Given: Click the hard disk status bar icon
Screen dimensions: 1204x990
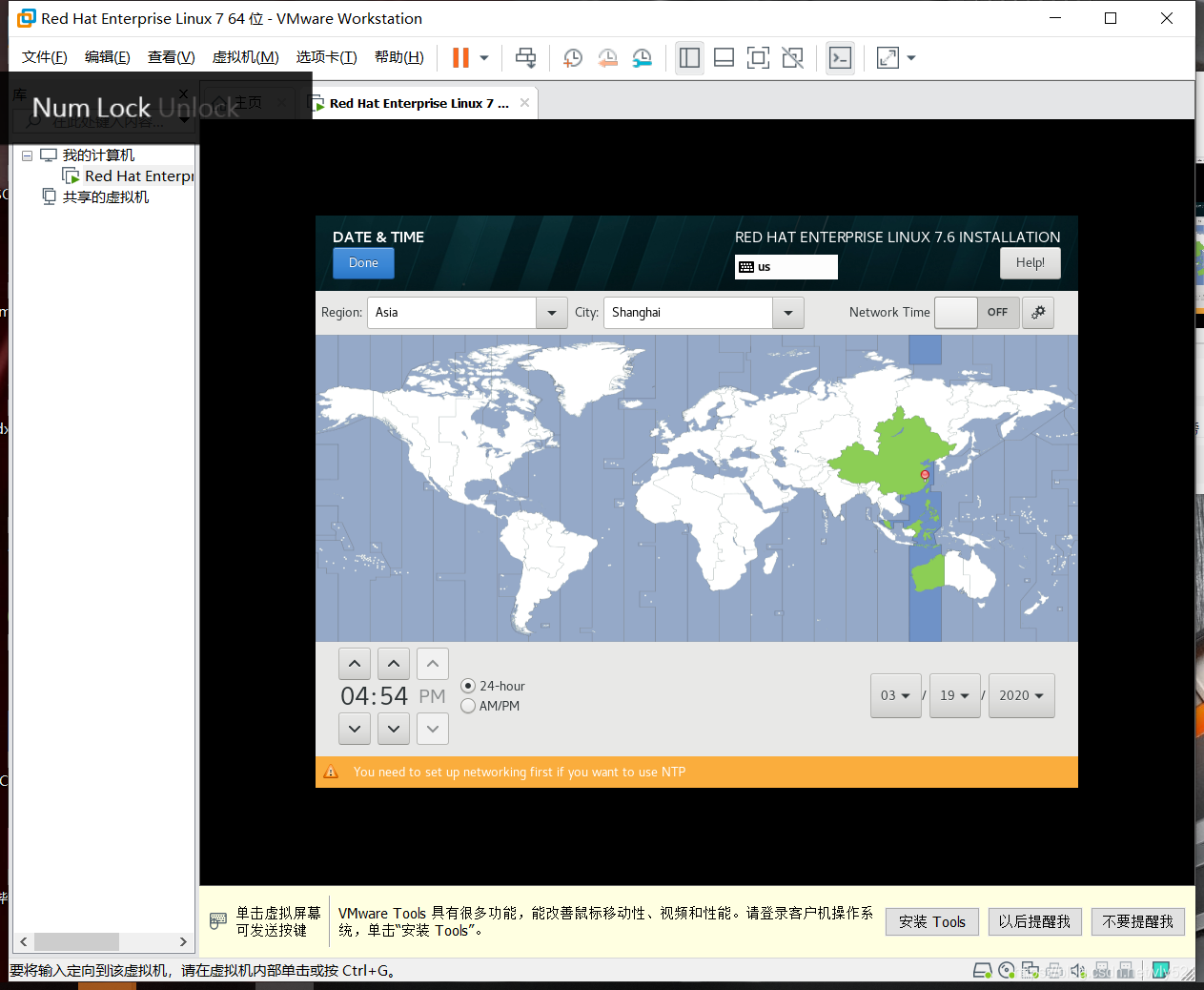Looking at the screenshot, I should coord(983,971).
